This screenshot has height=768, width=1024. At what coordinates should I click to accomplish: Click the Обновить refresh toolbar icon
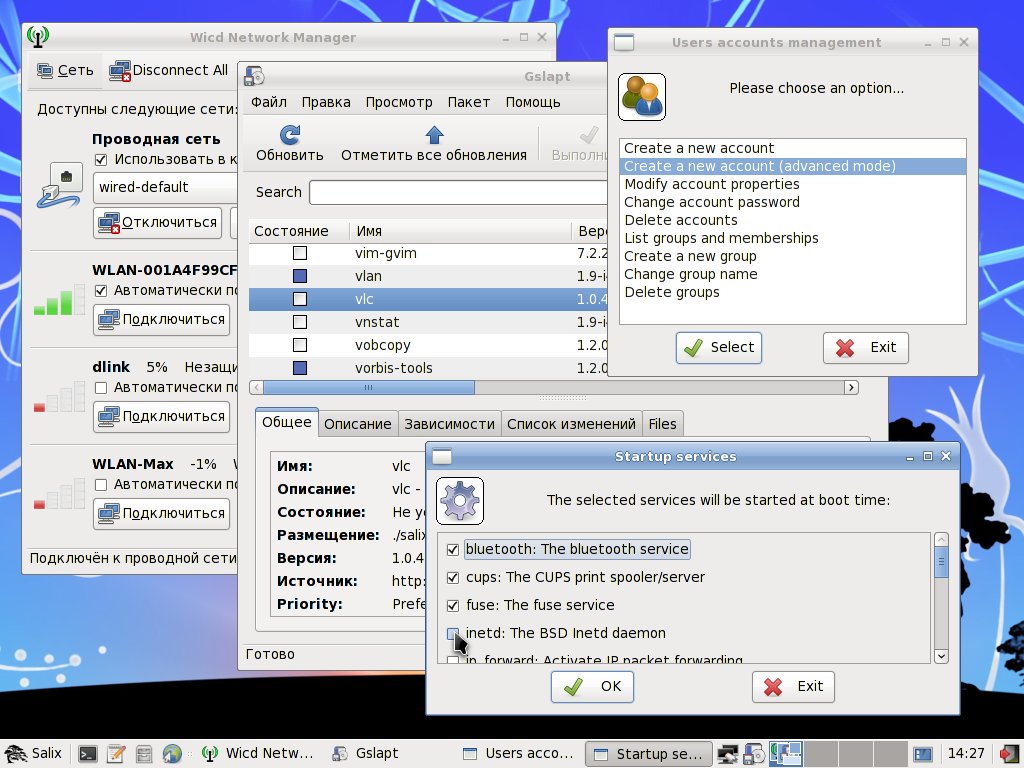click(290, 135)
